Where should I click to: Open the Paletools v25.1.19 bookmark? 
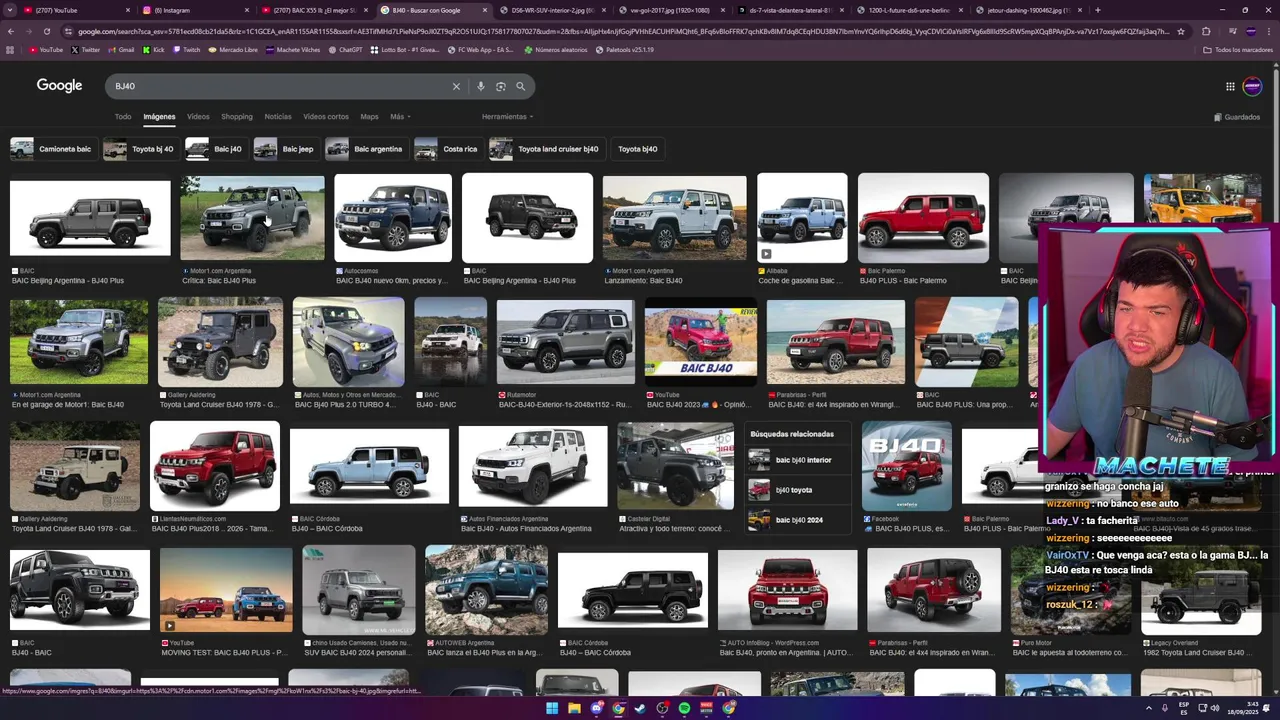624,49
